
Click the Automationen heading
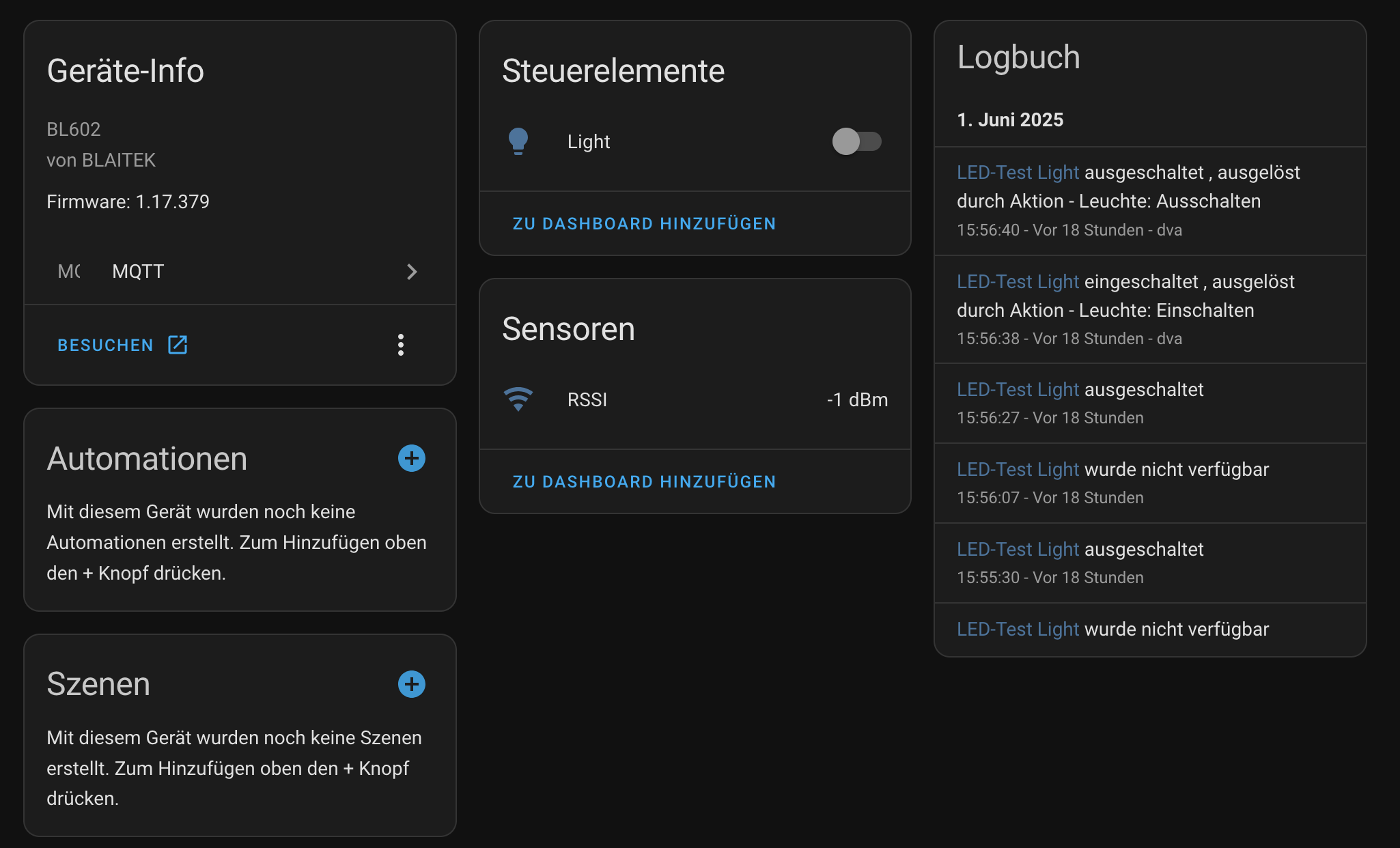pyautogui.click(x=147, y=458)
